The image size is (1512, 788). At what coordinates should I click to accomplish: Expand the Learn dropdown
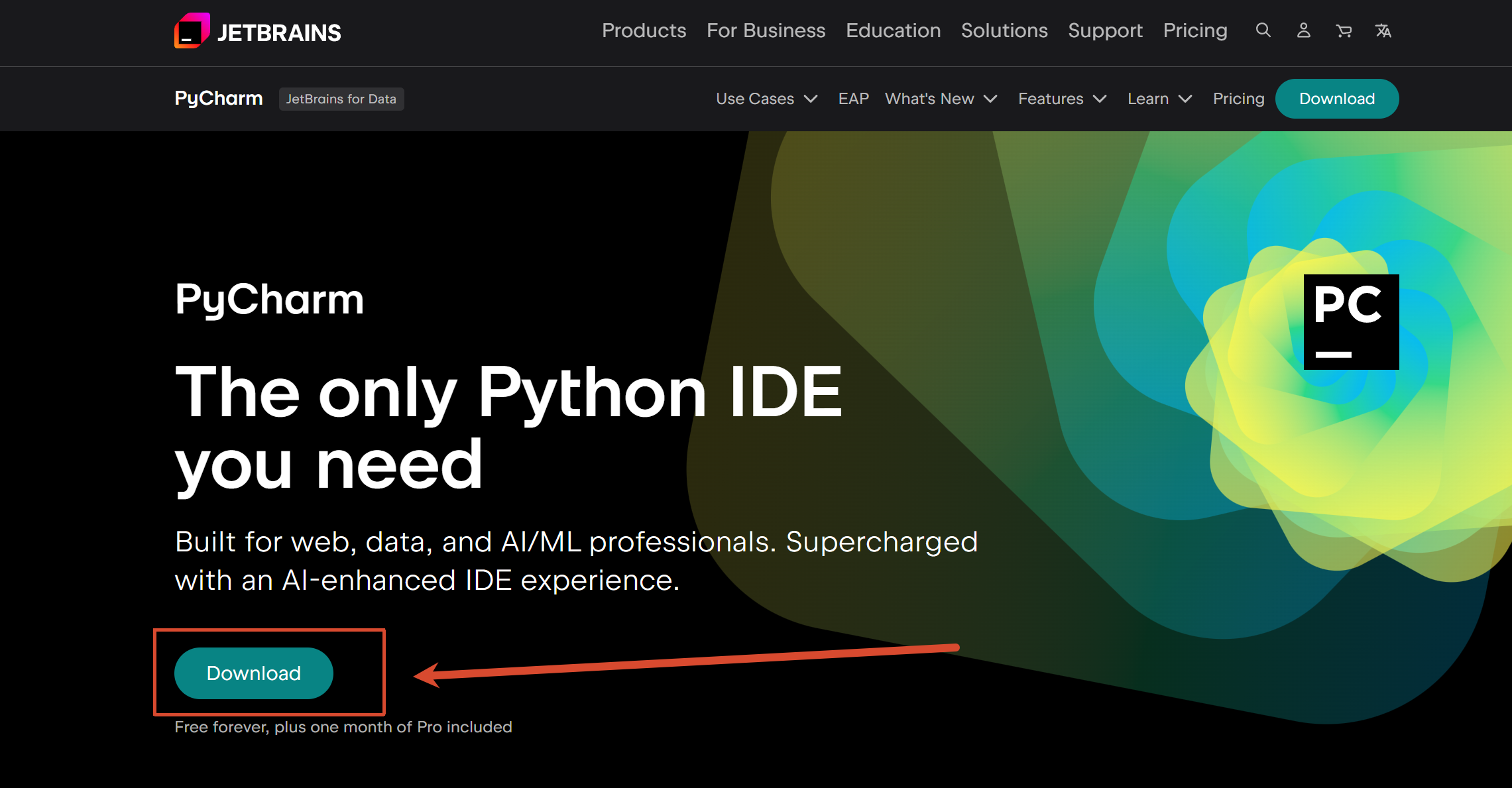point(1160,99)
